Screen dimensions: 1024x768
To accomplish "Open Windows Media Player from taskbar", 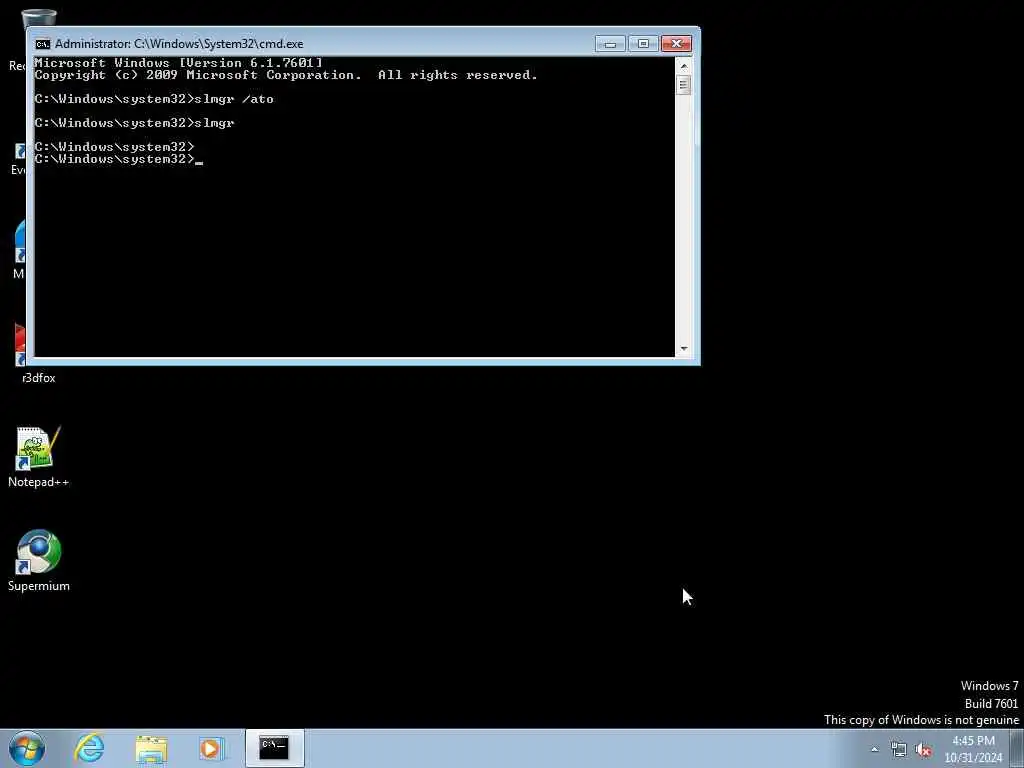I will tap(212, 749).
